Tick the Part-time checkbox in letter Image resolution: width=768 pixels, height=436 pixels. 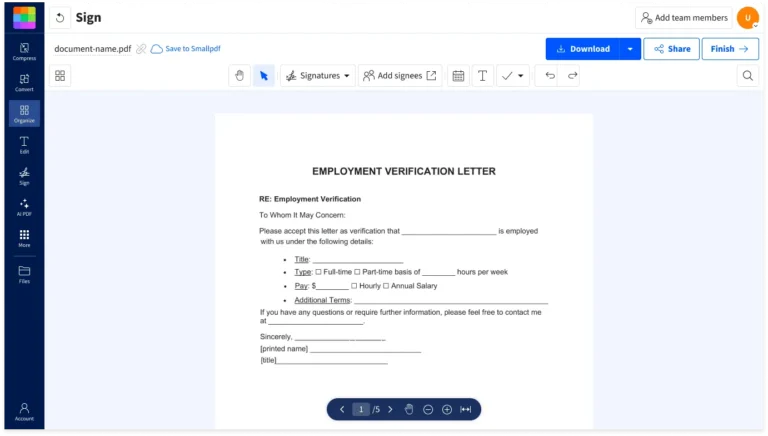[357, 272]
